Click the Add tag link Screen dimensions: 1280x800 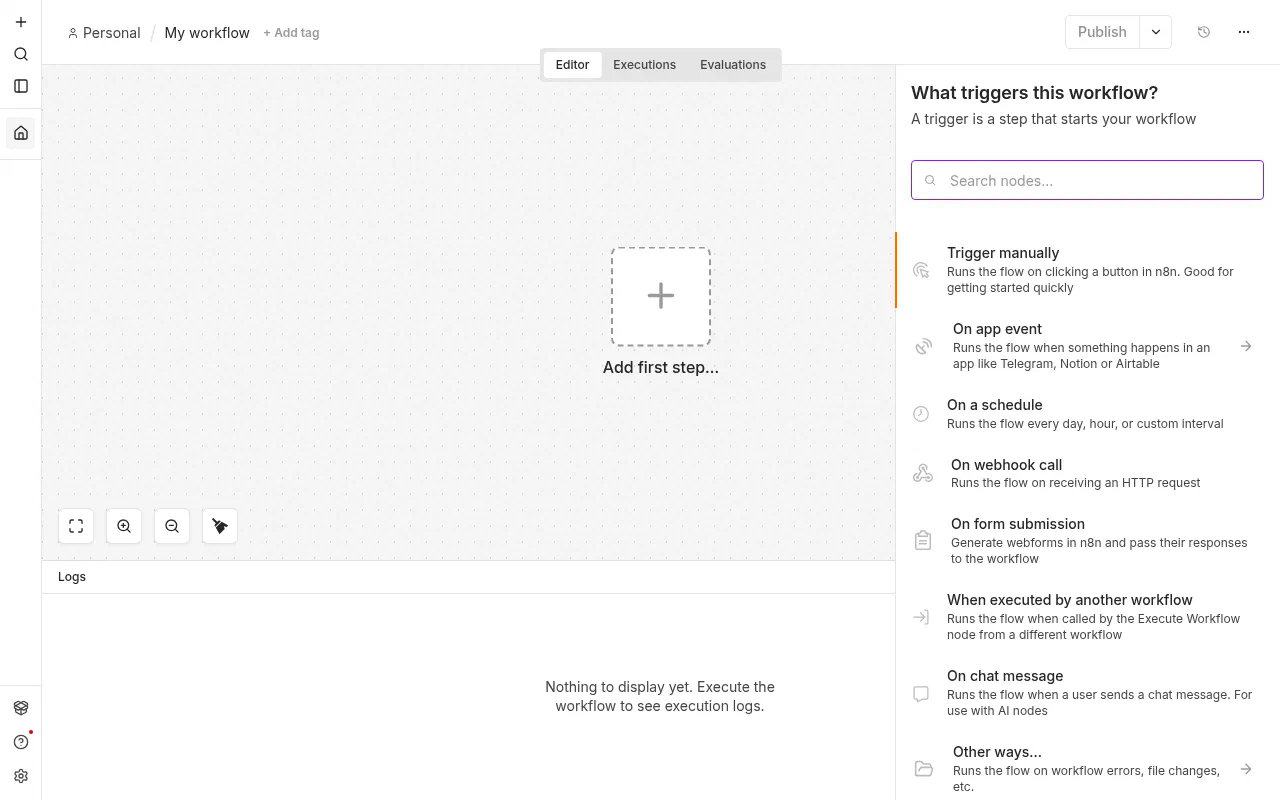coord(291,33)
